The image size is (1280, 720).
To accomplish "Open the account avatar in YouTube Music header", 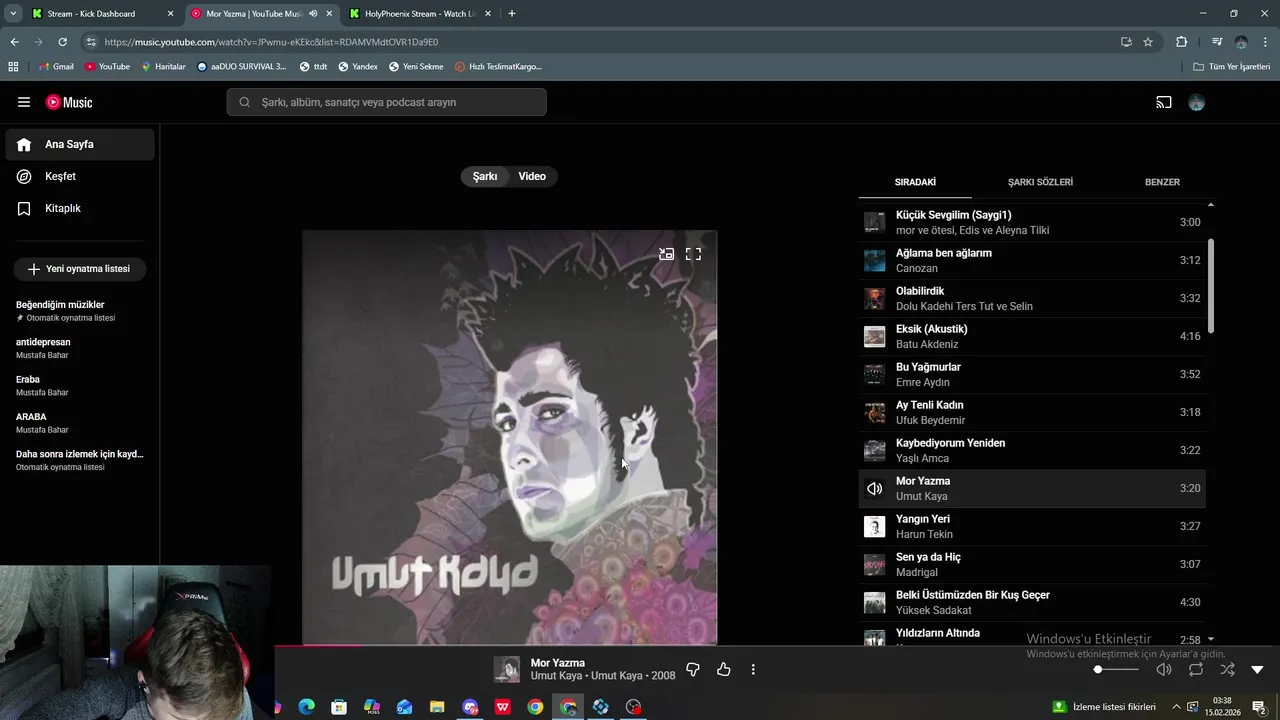I will coord(1197,102).
